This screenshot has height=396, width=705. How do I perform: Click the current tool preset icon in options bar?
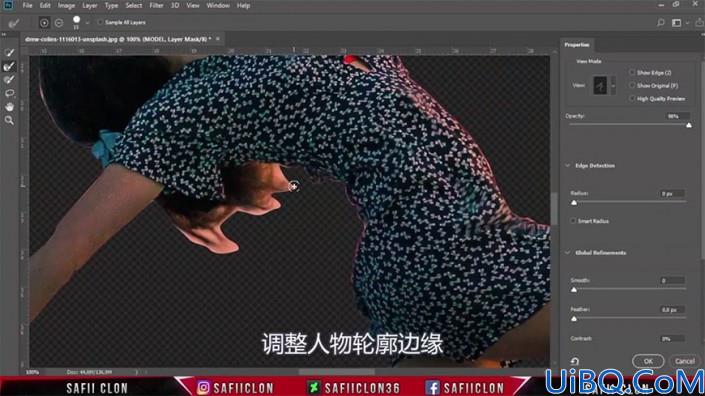[14, 22]
